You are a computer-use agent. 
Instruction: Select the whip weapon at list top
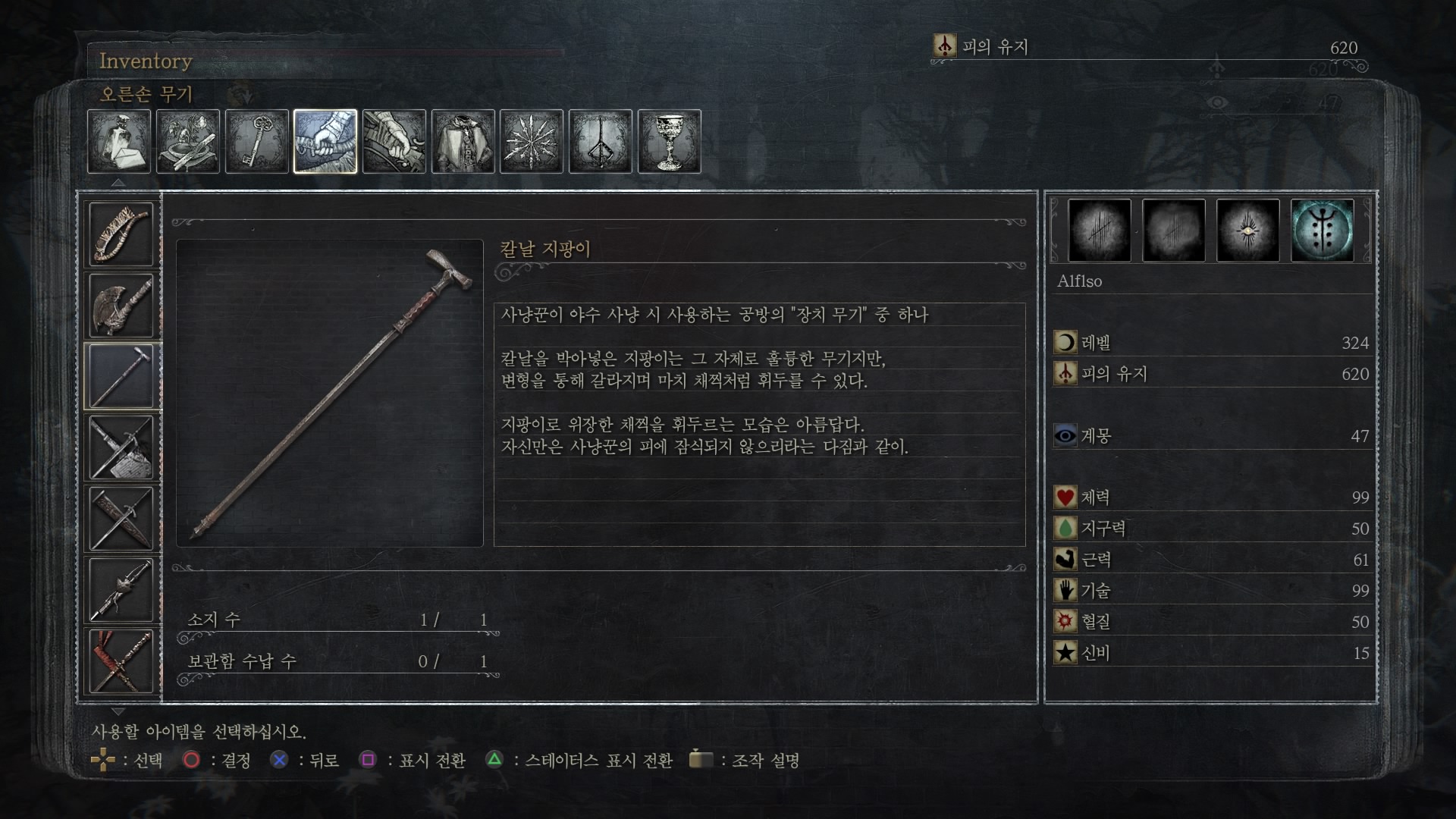(x=121, y=234)
